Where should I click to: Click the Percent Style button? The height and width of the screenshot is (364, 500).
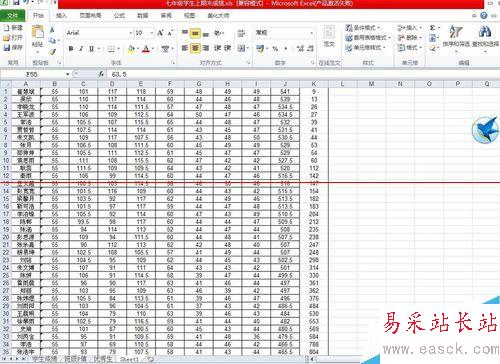[275, 49]
